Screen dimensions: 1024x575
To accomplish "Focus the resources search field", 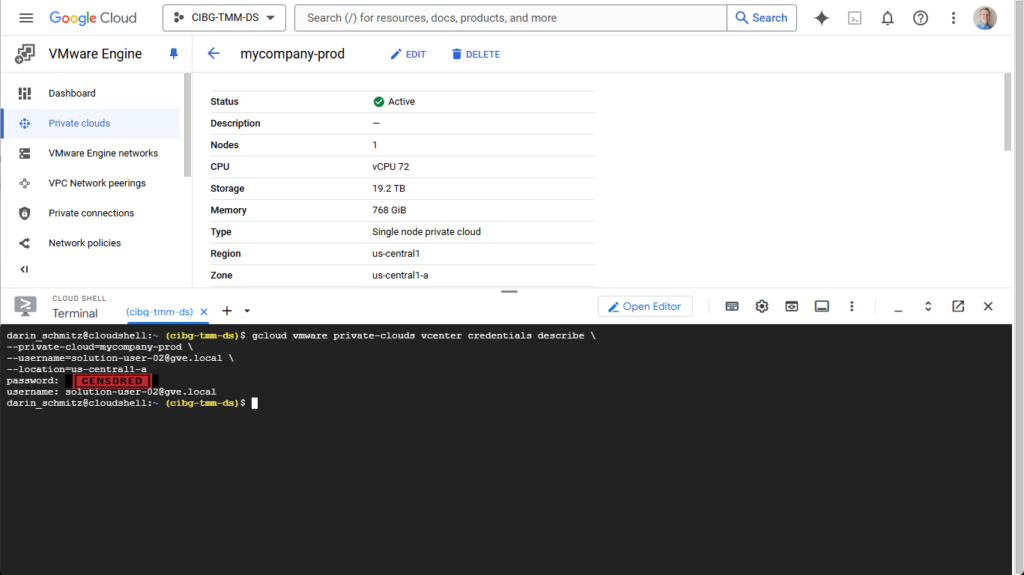I will pyautogui.click(x=510, y=18).
